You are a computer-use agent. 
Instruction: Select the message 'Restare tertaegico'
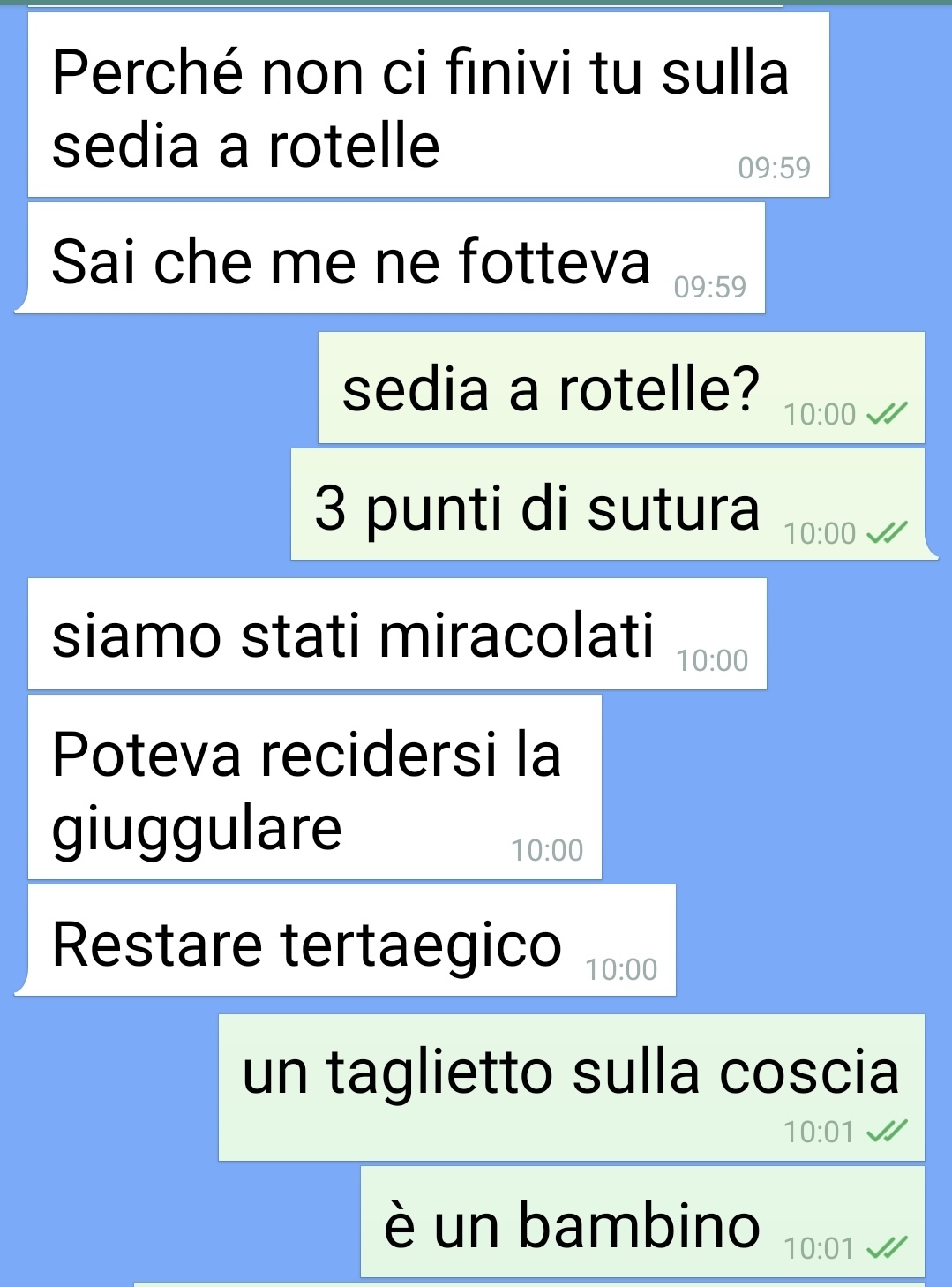tap(352, 940)
